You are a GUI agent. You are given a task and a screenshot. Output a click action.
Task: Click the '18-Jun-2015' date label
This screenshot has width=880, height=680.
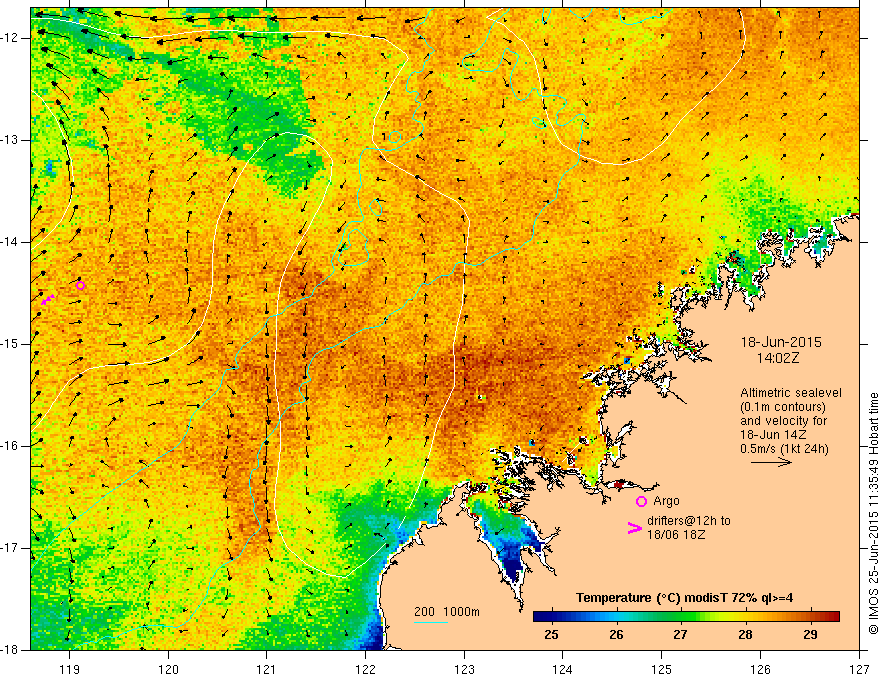tap(781, 342)
